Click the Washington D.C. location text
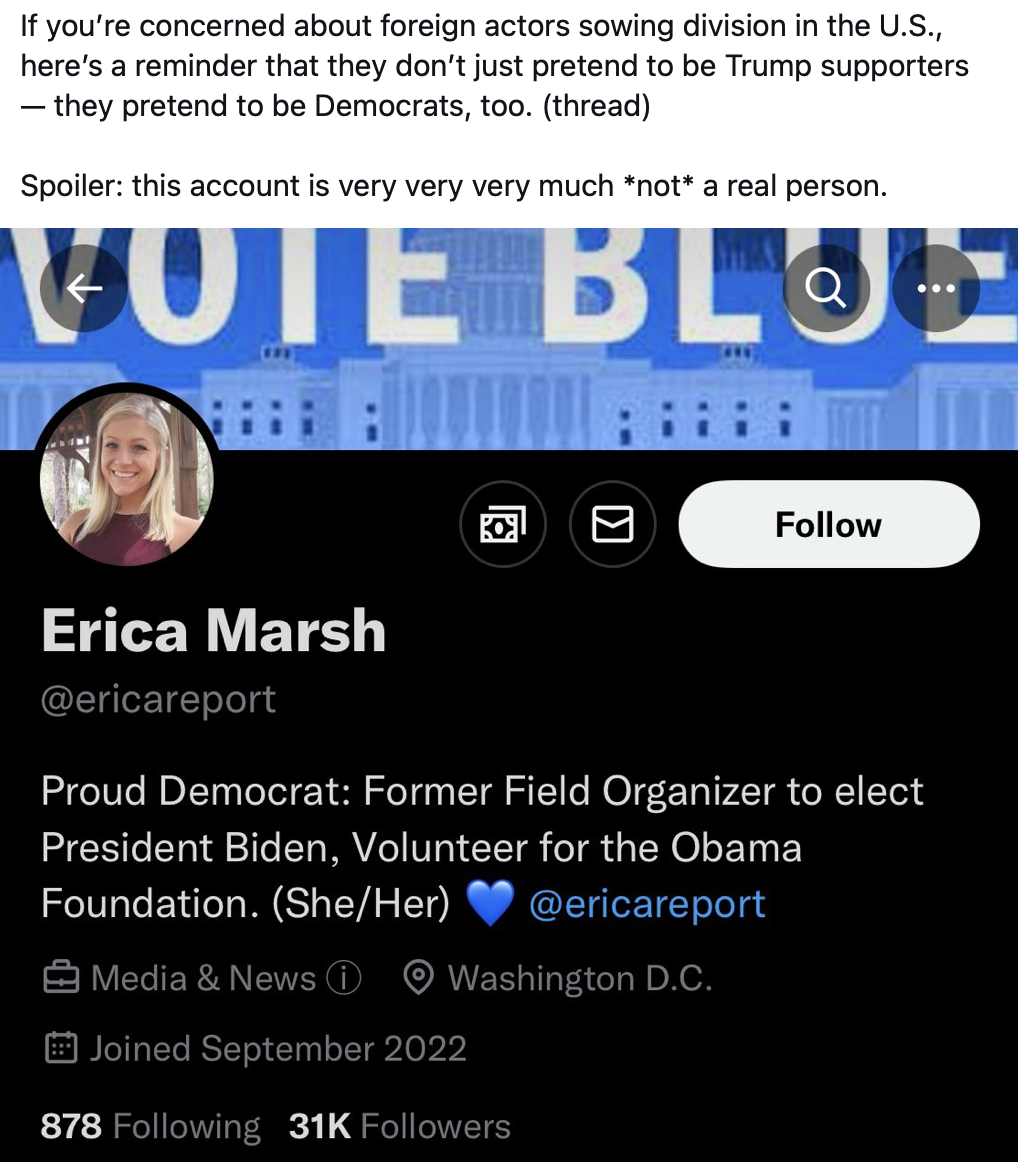 tap(580, 978)
